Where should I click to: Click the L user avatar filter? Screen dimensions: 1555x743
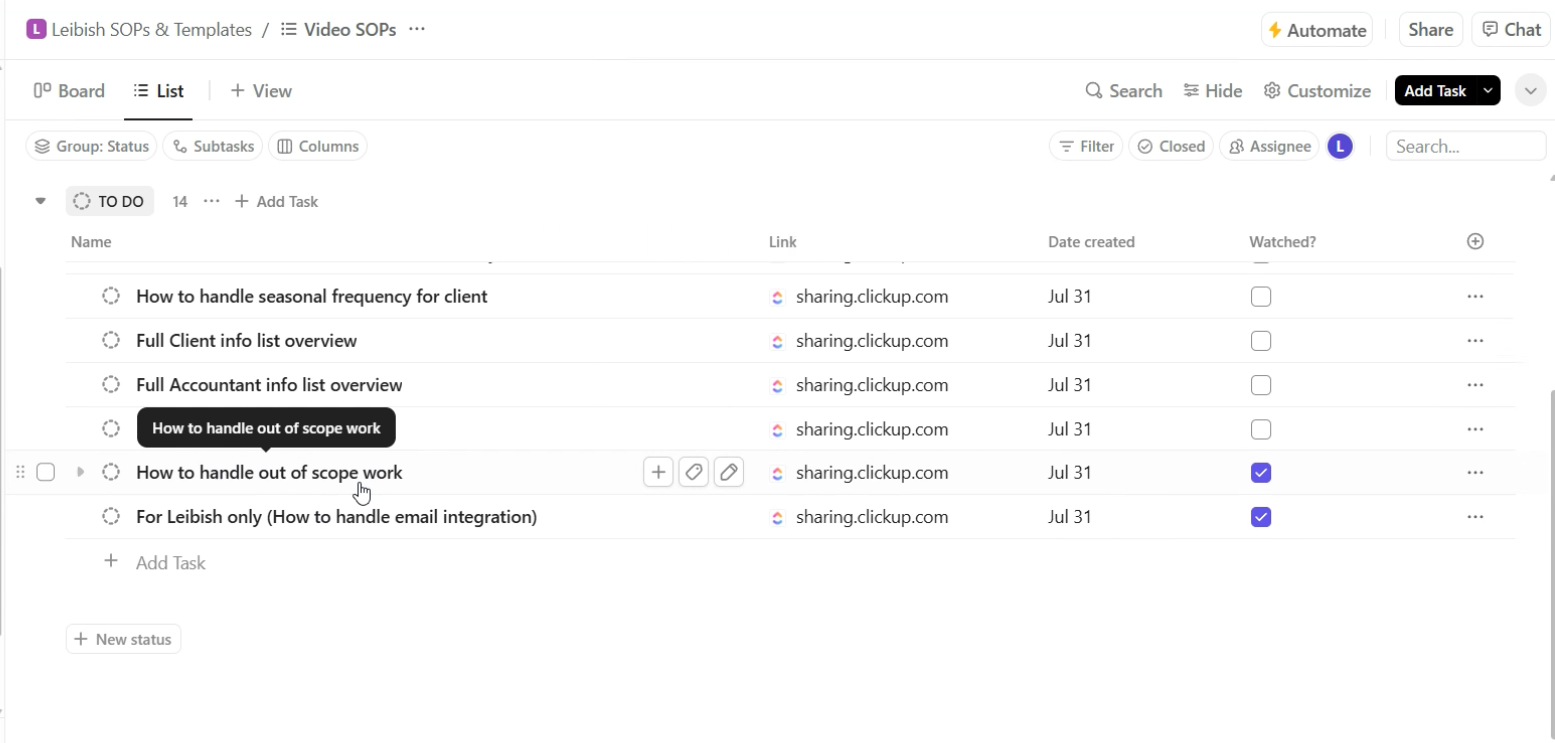click(1340, 146)
